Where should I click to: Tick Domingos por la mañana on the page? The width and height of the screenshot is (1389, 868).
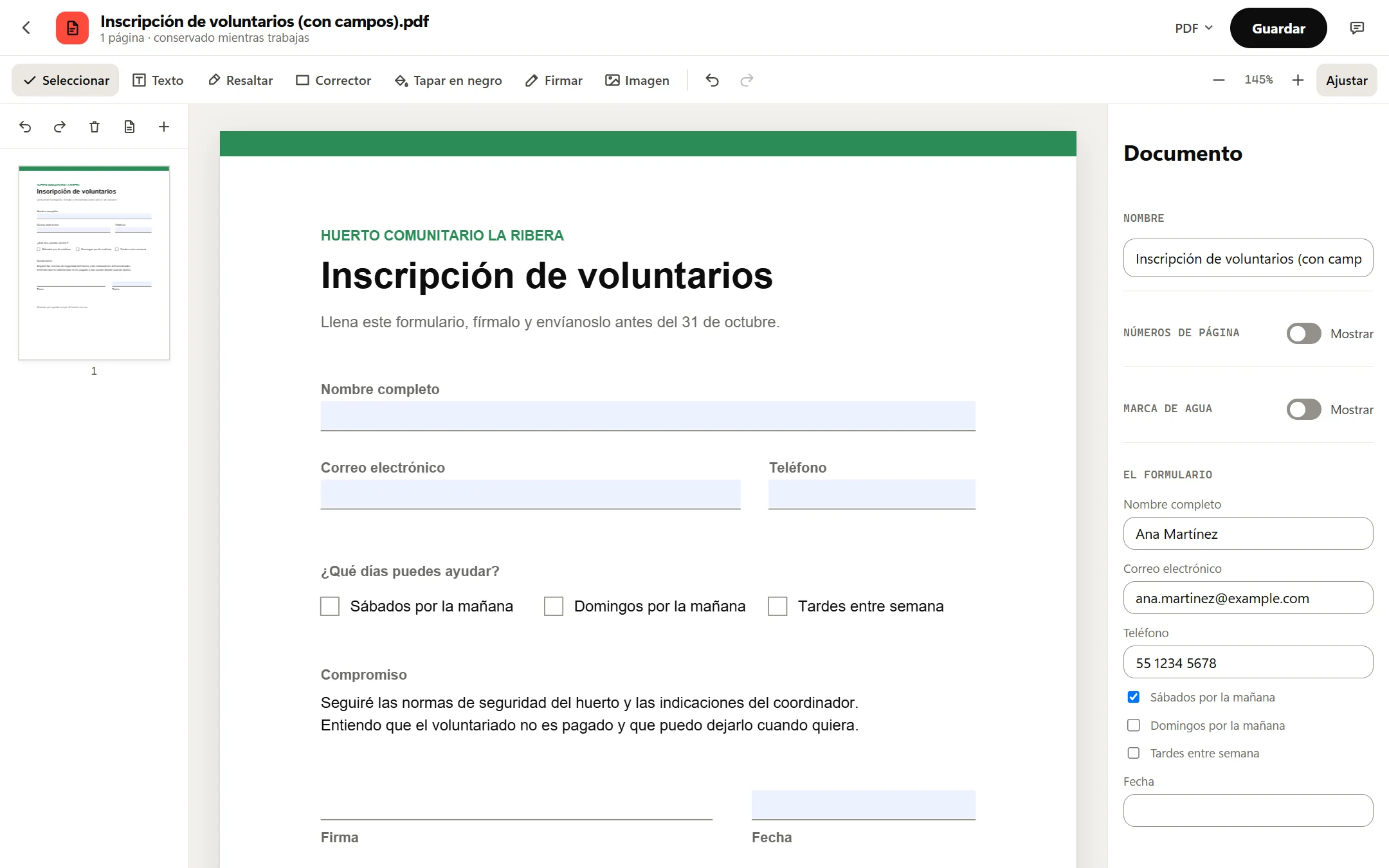click(x=554, y=606)
